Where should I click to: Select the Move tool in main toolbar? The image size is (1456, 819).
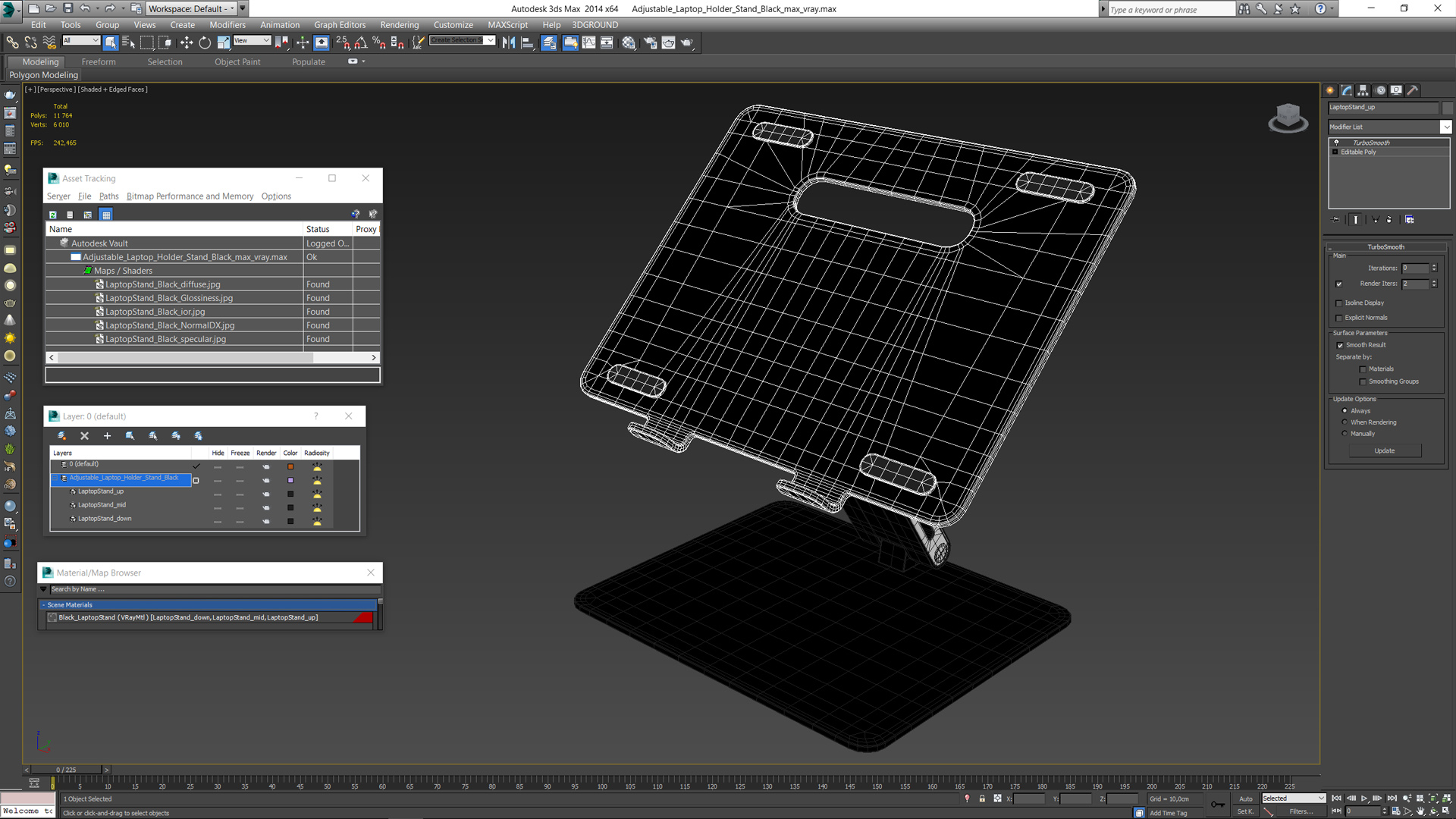187,43
